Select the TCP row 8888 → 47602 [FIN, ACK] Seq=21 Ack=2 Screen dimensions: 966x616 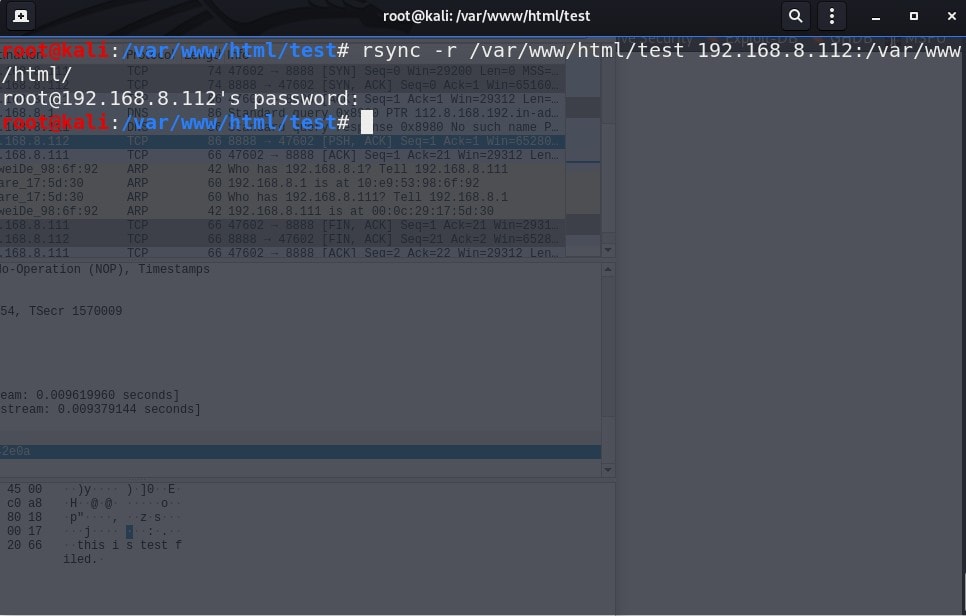(283, 239)
